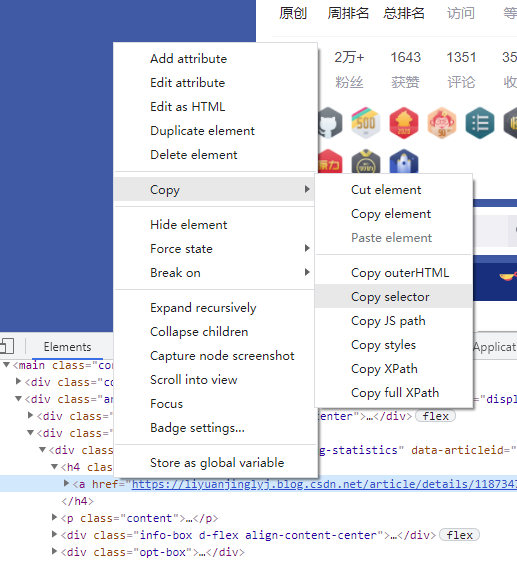The width and height of the screenshot is (517, 561).
Task: Open the Break on submenu
Action: 214,273
